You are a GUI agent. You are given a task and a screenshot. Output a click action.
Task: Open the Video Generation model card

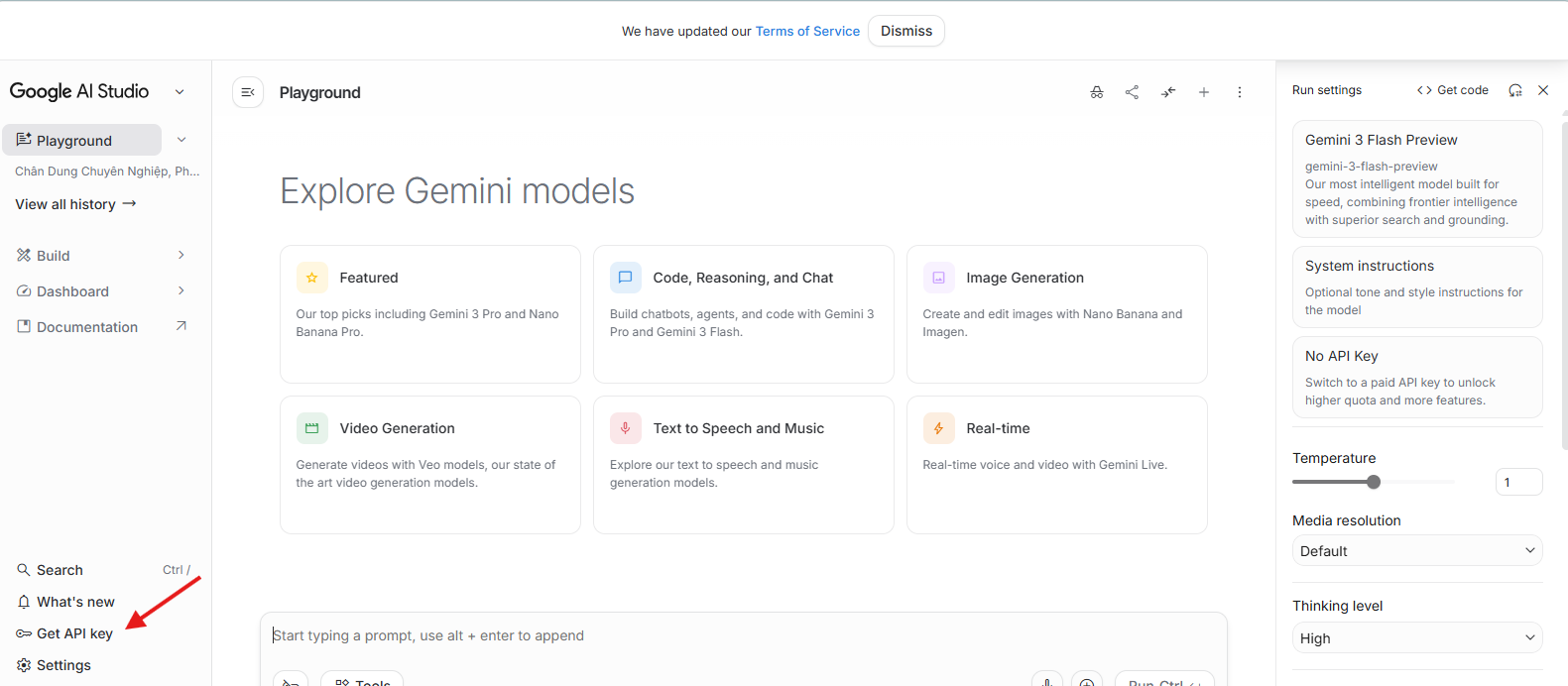pos(429,464)
